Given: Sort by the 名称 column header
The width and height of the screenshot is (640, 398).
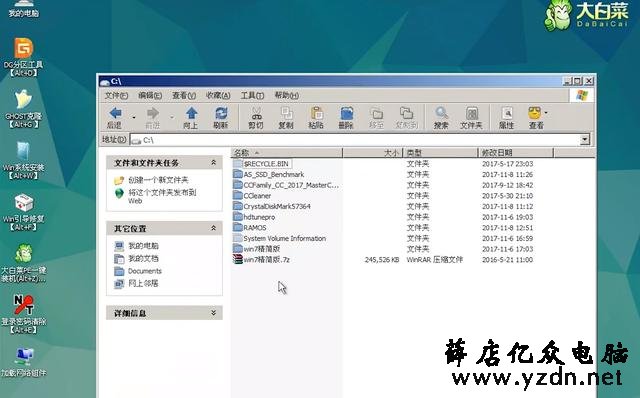Looking at the screenshot, I should tap(287, 153).
